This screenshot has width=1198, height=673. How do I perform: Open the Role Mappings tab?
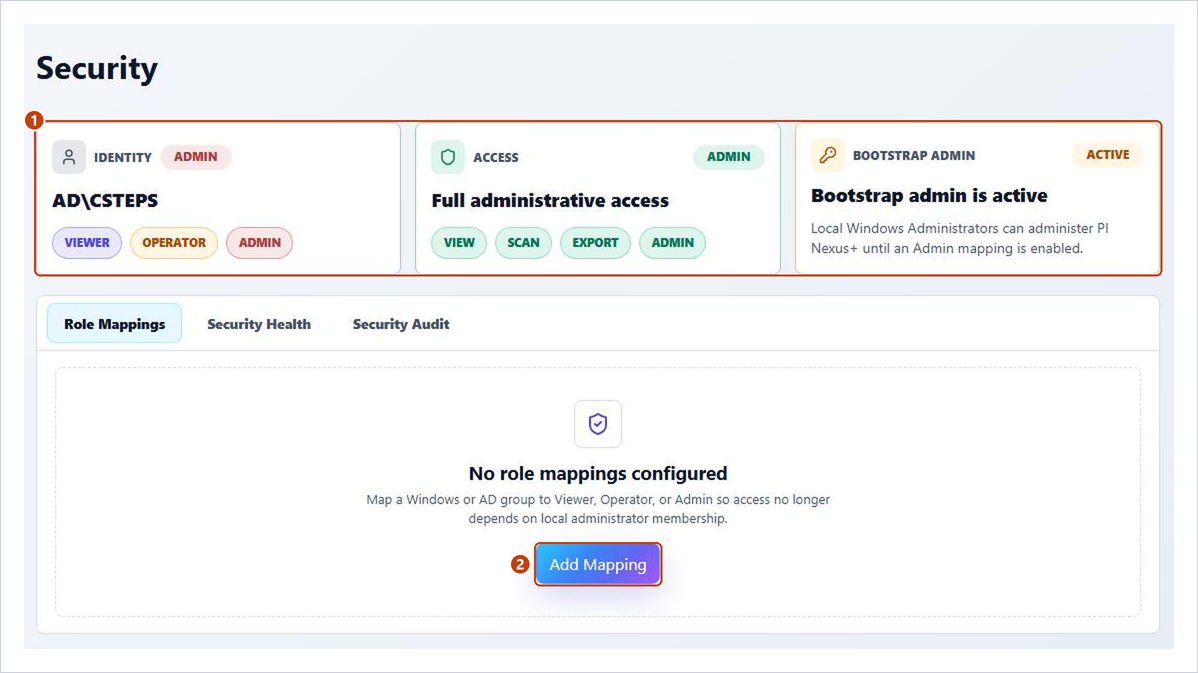[115, 324]
